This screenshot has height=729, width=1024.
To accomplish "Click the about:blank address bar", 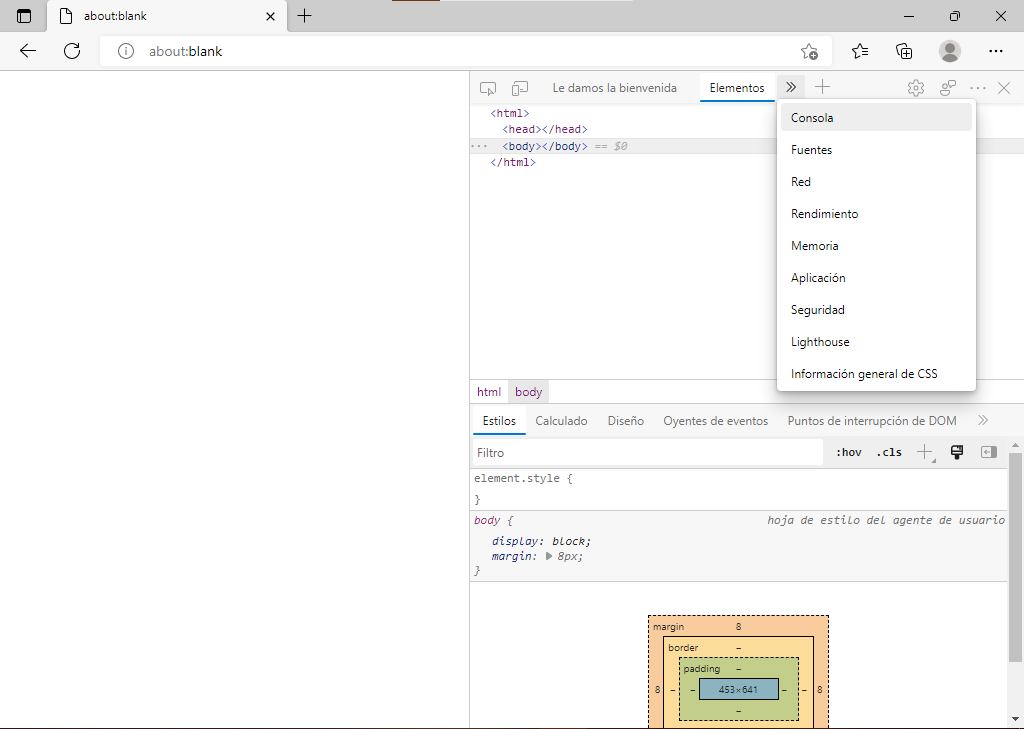I will [466, 51].
